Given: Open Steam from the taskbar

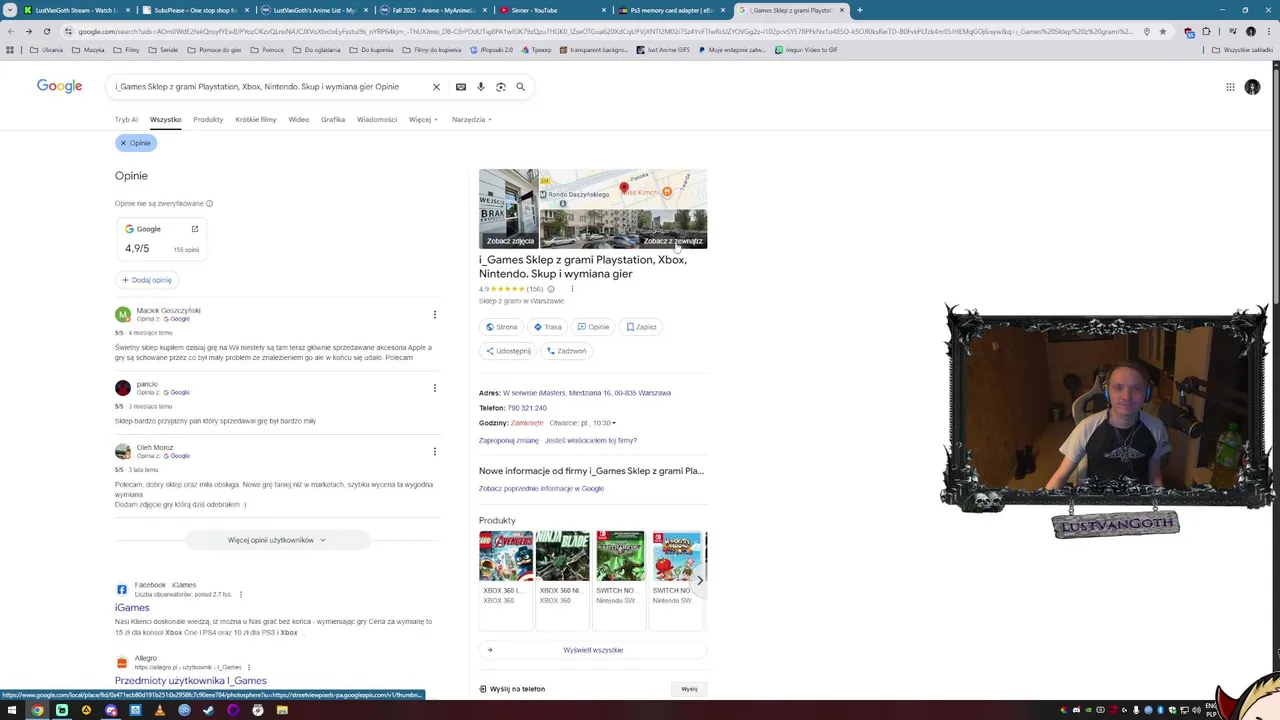Looking at the screenshot, I should [x=208, y=710].
